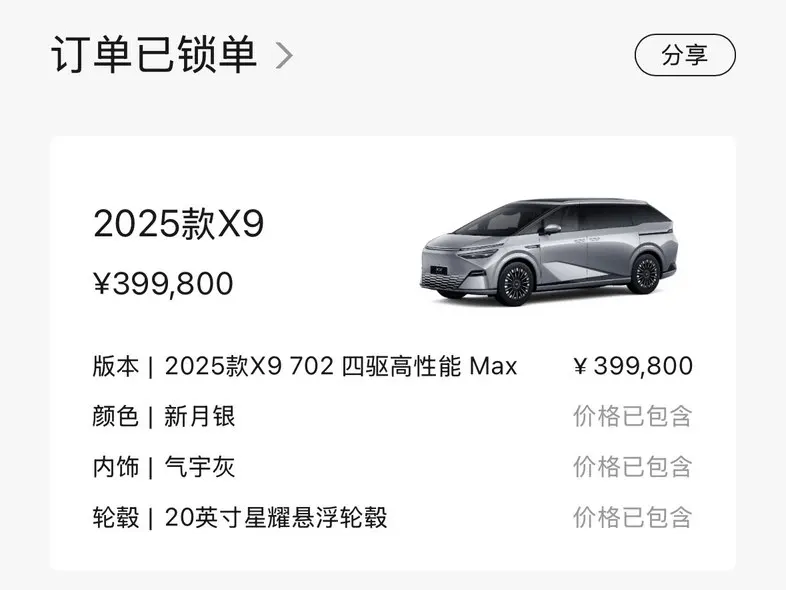
Task: Tap the 分享 share button
Action: point(685,55)
